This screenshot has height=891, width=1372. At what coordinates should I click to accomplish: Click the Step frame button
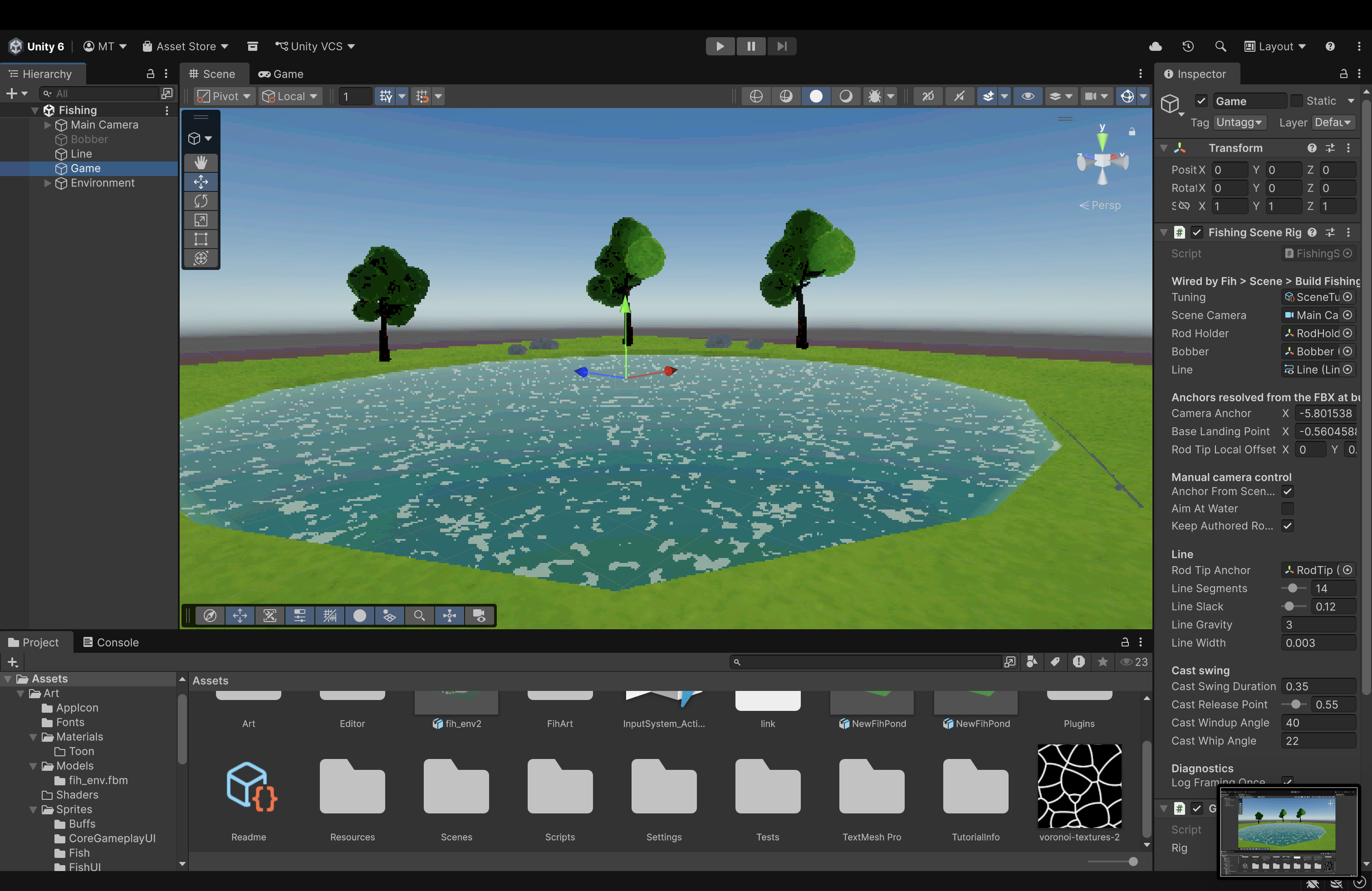782,46
